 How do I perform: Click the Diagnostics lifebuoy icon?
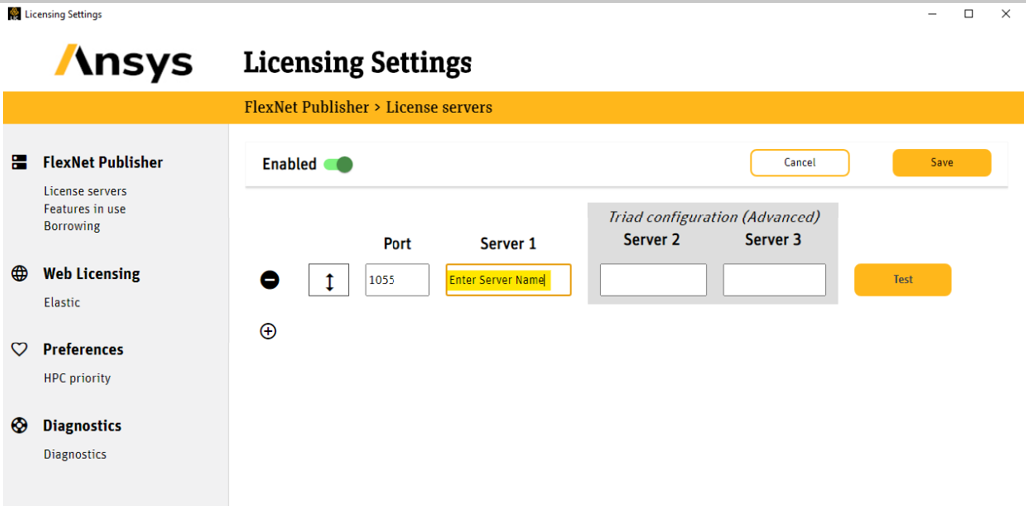(19, 425)
